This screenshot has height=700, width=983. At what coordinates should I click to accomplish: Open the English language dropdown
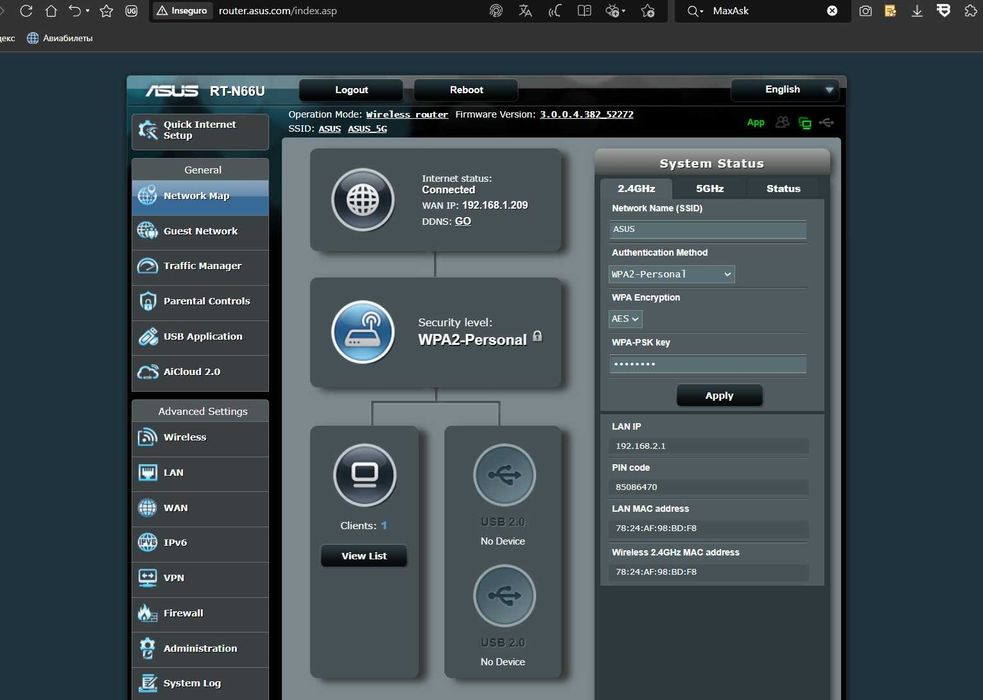click(786, 90)
